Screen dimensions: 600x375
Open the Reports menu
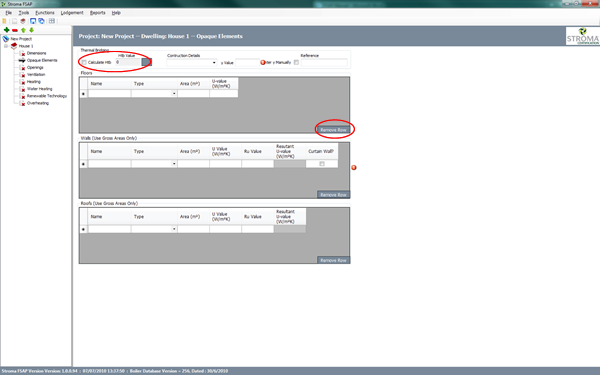pos(98,13)
